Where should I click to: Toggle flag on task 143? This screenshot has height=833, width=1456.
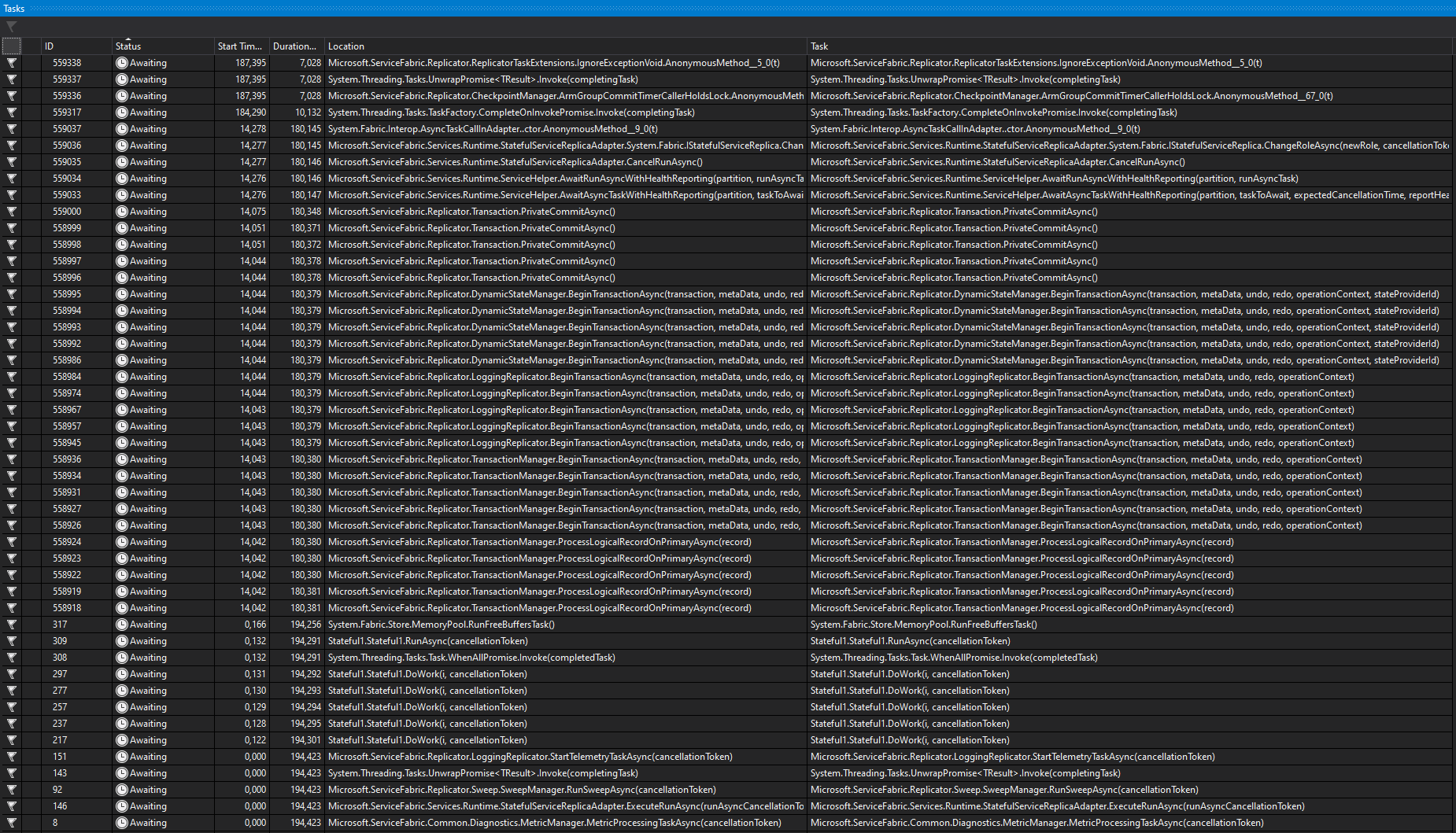tap(12, 773)
